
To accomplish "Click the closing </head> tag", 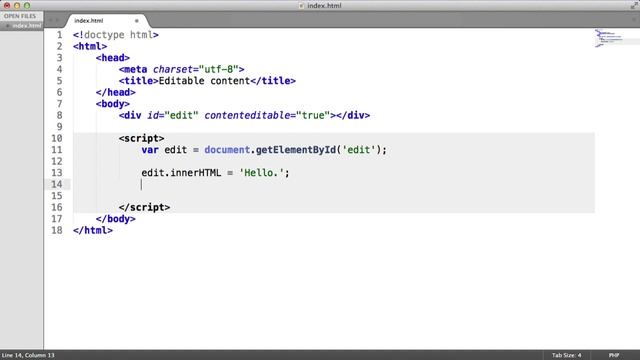I will click(x=116, y=92).
